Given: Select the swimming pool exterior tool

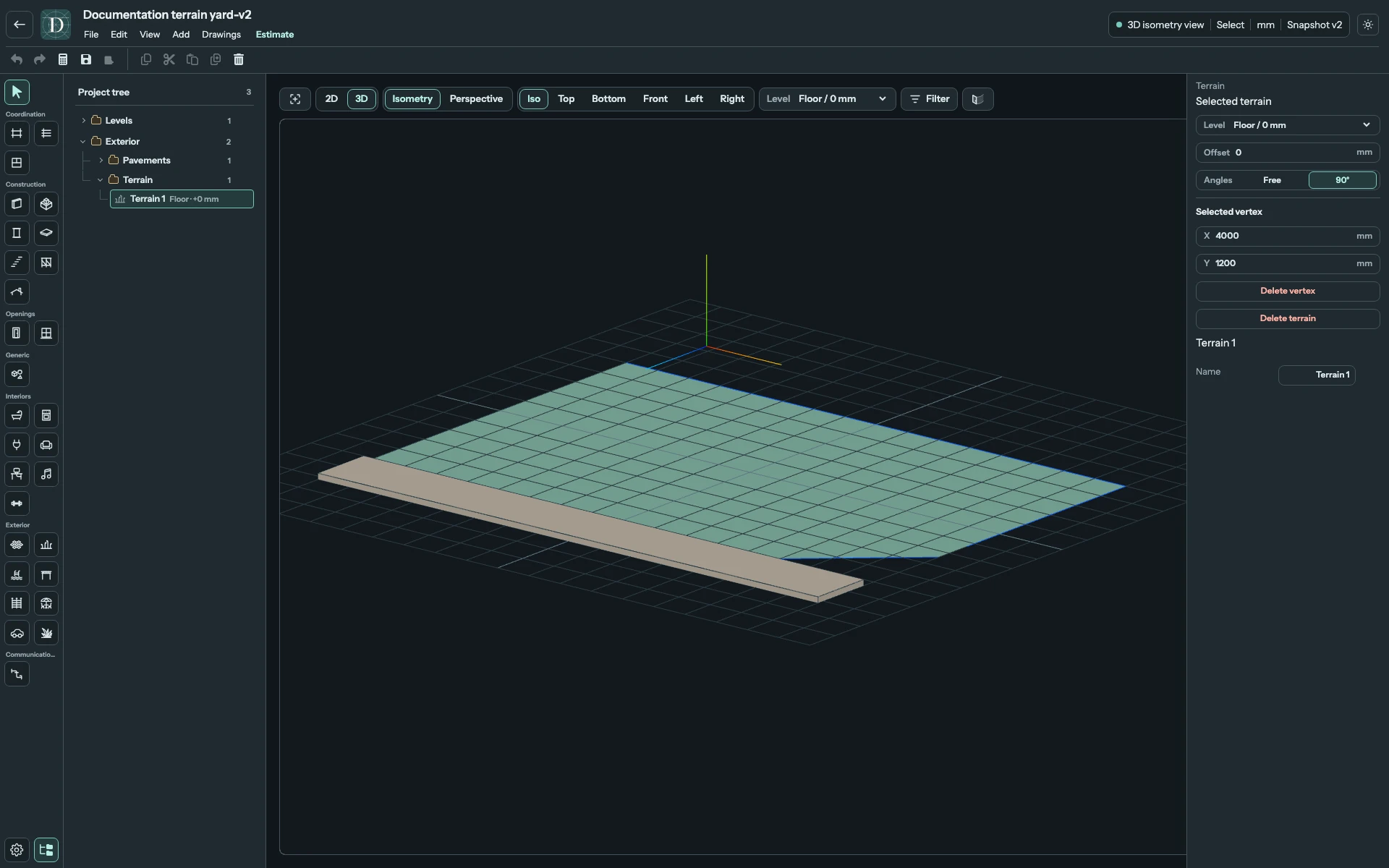Looking at the screenshot, I should [17, 574].
